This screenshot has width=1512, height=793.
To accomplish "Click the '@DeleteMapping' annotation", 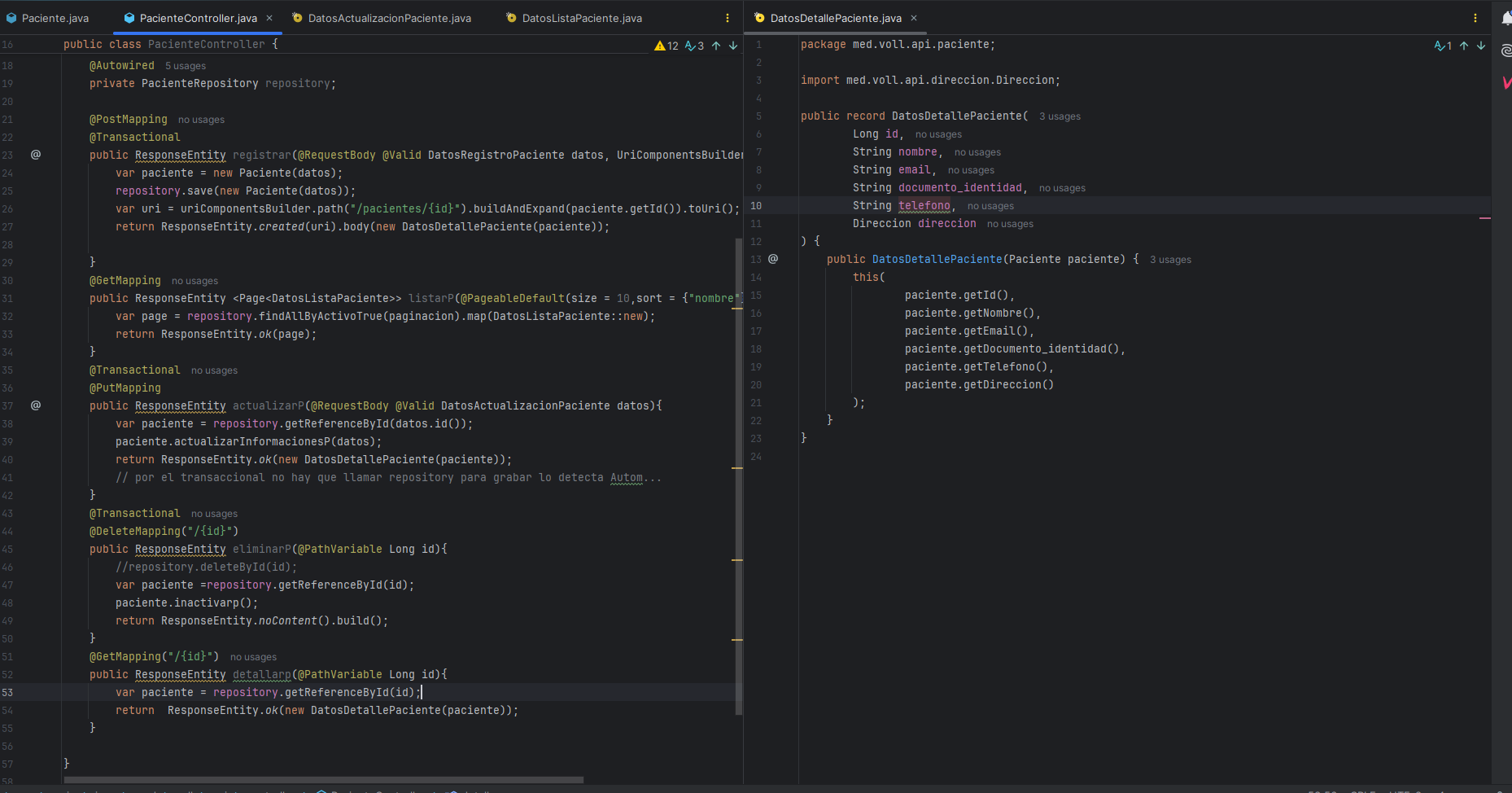I will click(135, 531).
